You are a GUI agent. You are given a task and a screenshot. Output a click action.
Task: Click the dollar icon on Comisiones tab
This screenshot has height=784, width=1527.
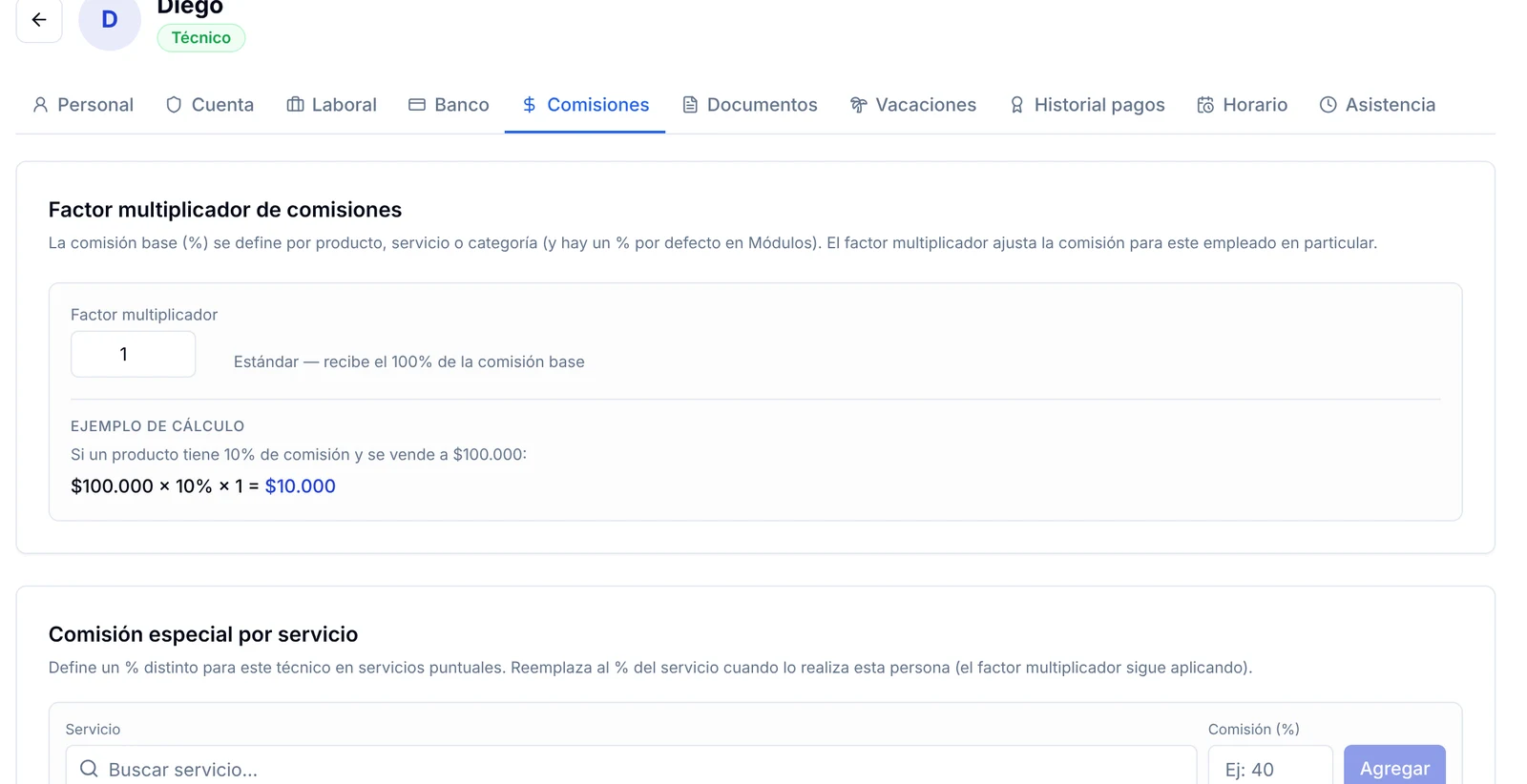[529, 105]
